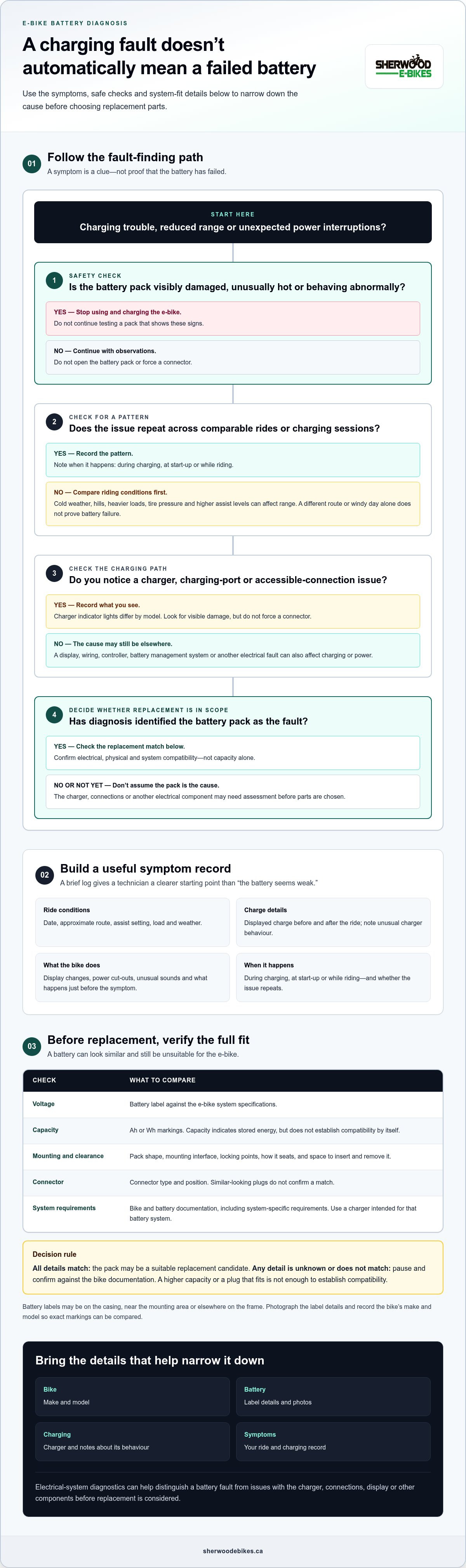Click the section 02 number badge
Image resolution: width=466 pixels, height=1568 pixels.
tap(44, 875)
